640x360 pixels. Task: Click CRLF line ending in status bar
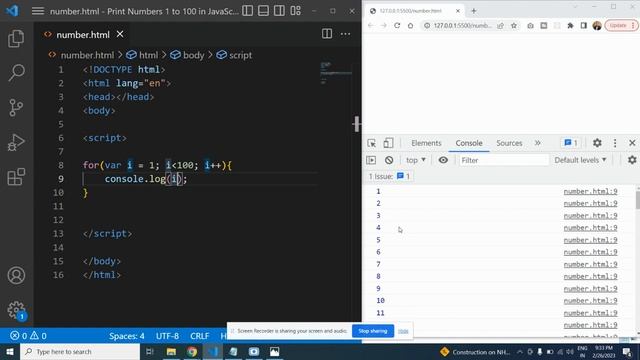[200, 336]
